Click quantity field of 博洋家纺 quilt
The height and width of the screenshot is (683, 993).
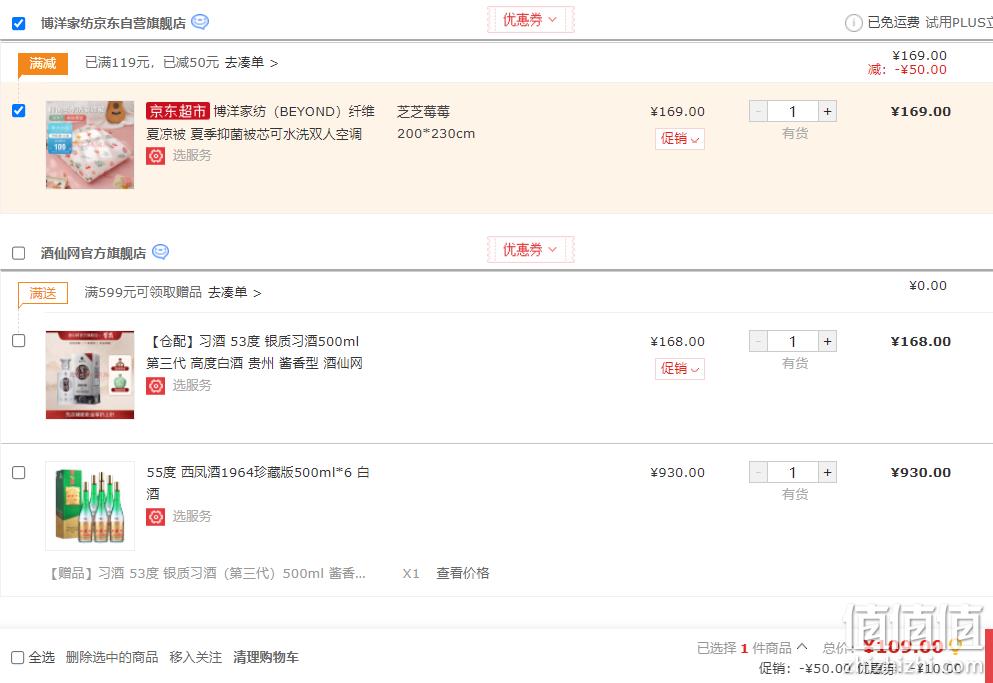pyautogui.click(x=793, y=112)
